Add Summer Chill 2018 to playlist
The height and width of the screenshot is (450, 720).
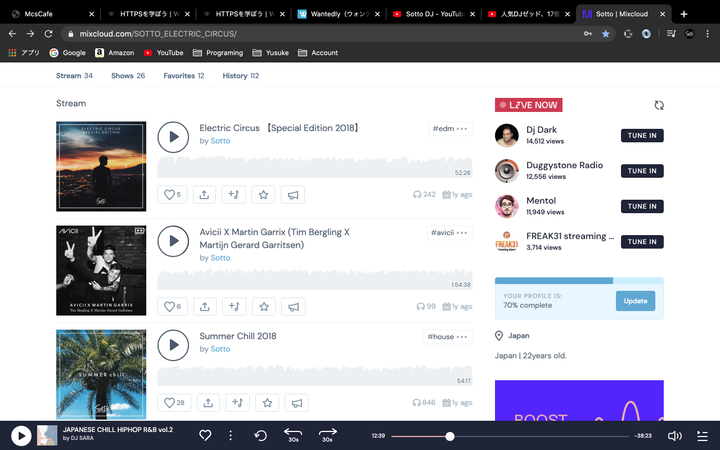pyautogui.click(x=237, y=403)
